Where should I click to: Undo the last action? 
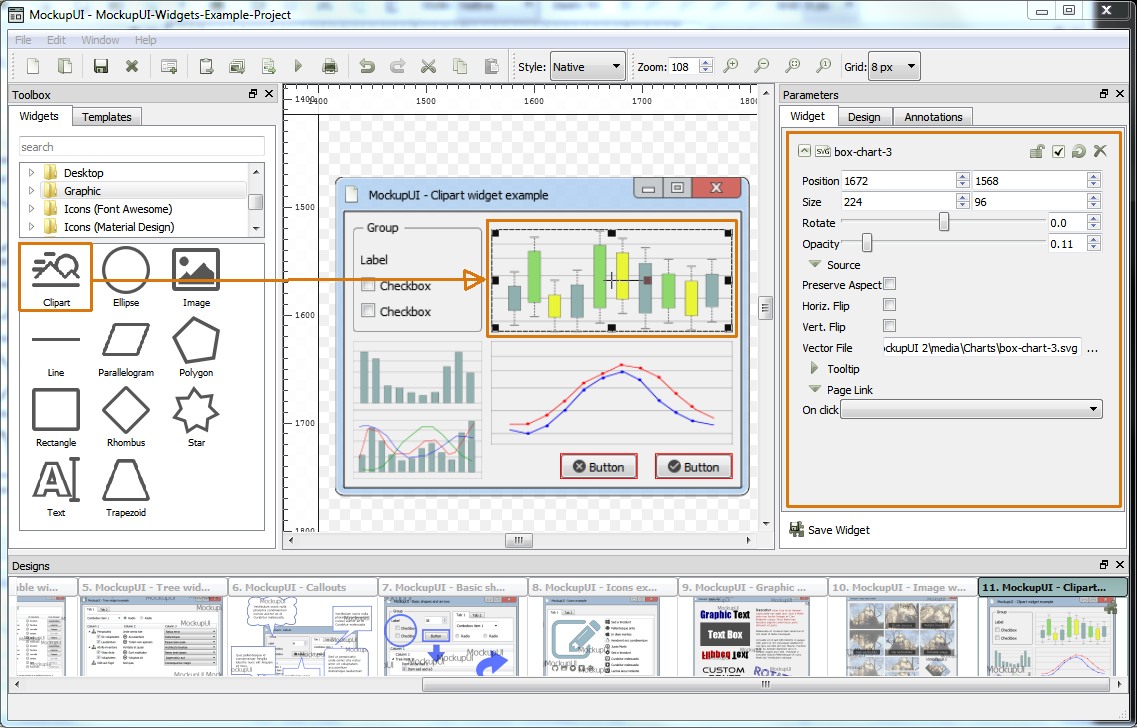click(367, 67)
